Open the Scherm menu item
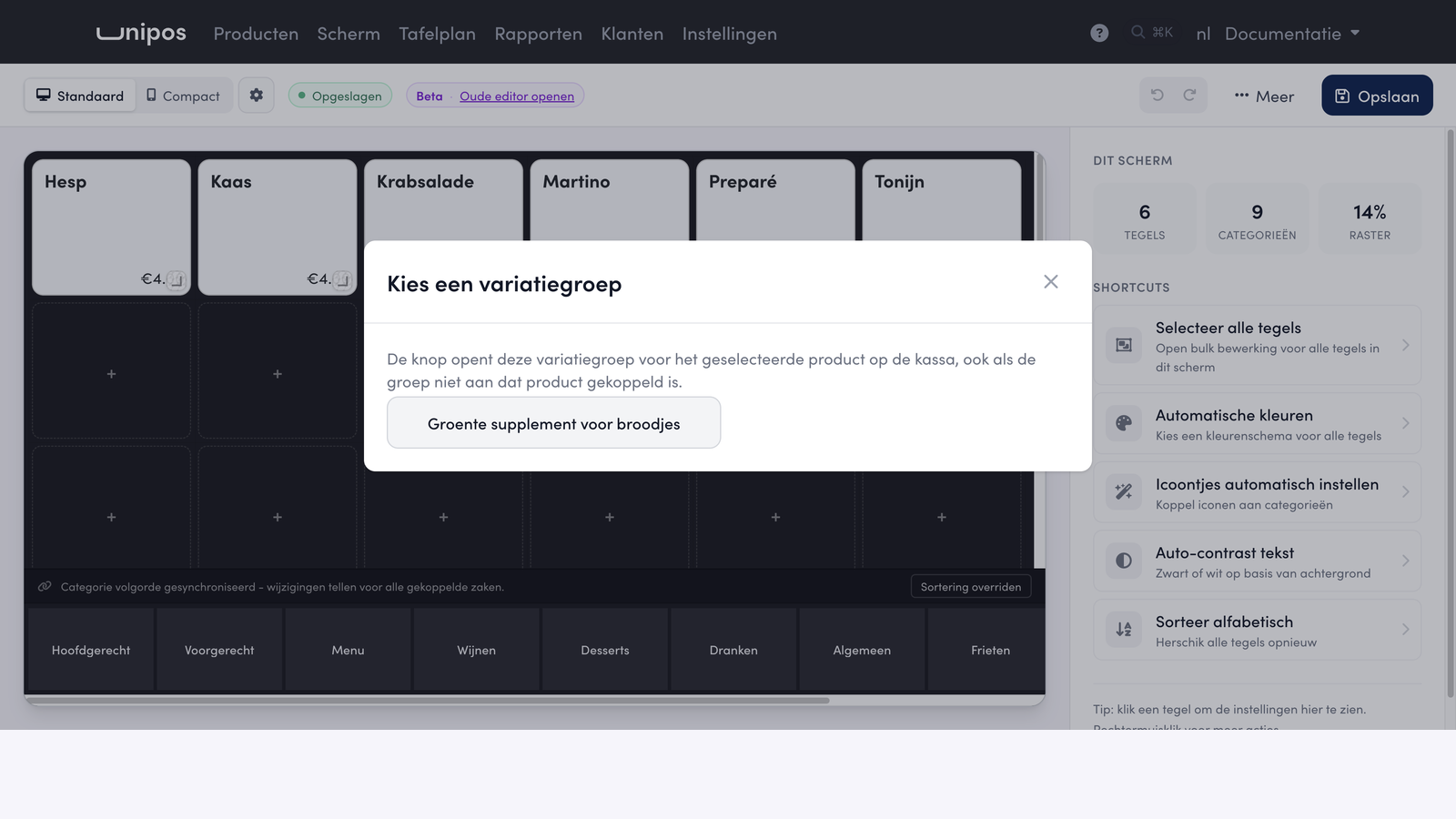 point(349,34)
